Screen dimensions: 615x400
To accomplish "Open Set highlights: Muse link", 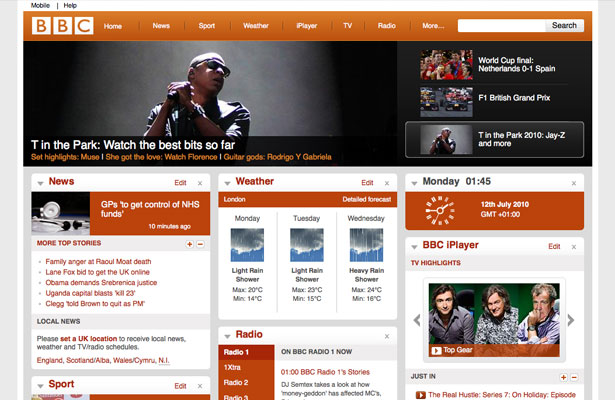I will click(65, 157).
